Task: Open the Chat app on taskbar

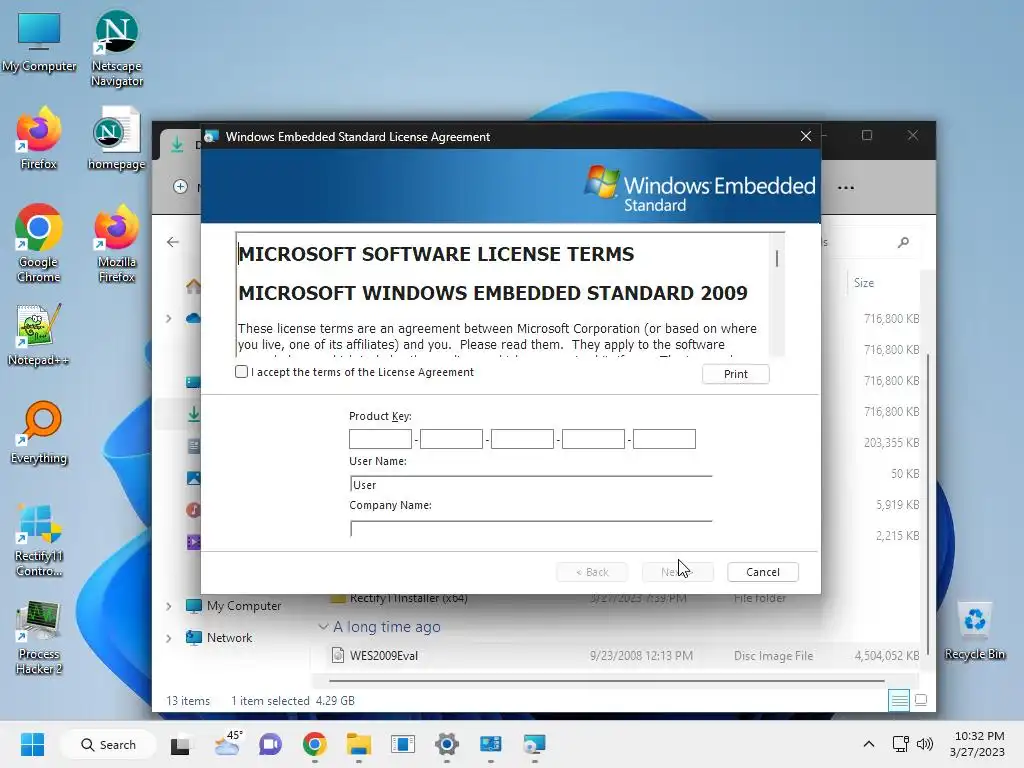Action: pos(270,744)
